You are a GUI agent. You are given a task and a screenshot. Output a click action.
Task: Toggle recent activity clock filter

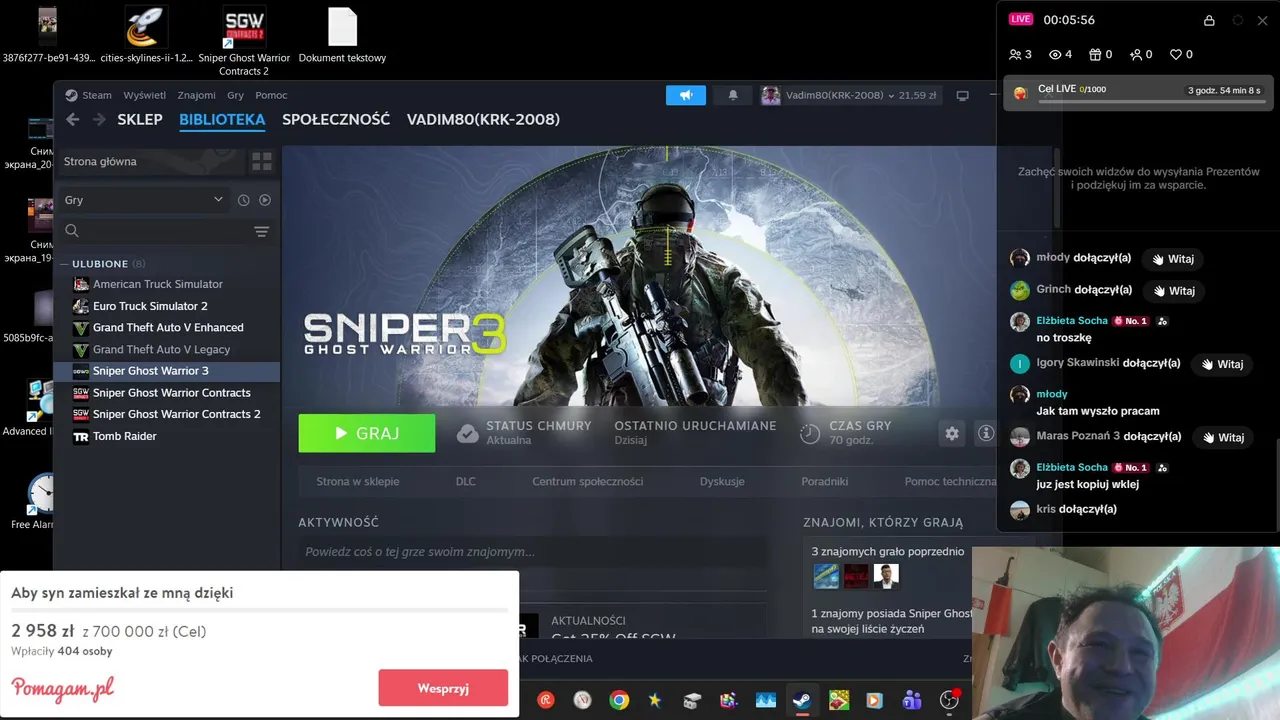coord(243,200)
